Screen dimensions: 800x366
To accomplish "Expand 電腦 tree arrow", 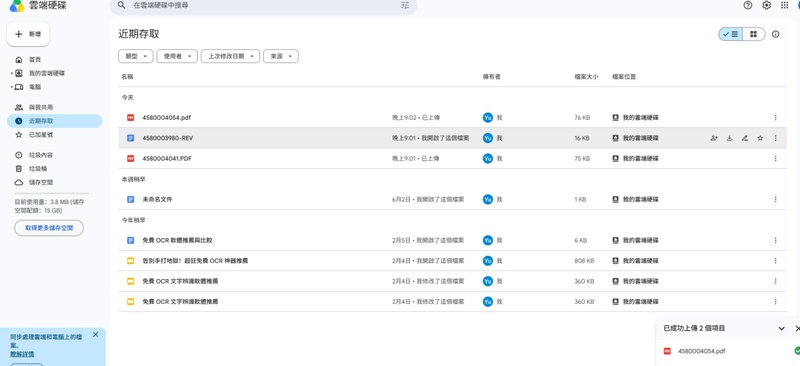I will tap(11, 87).
